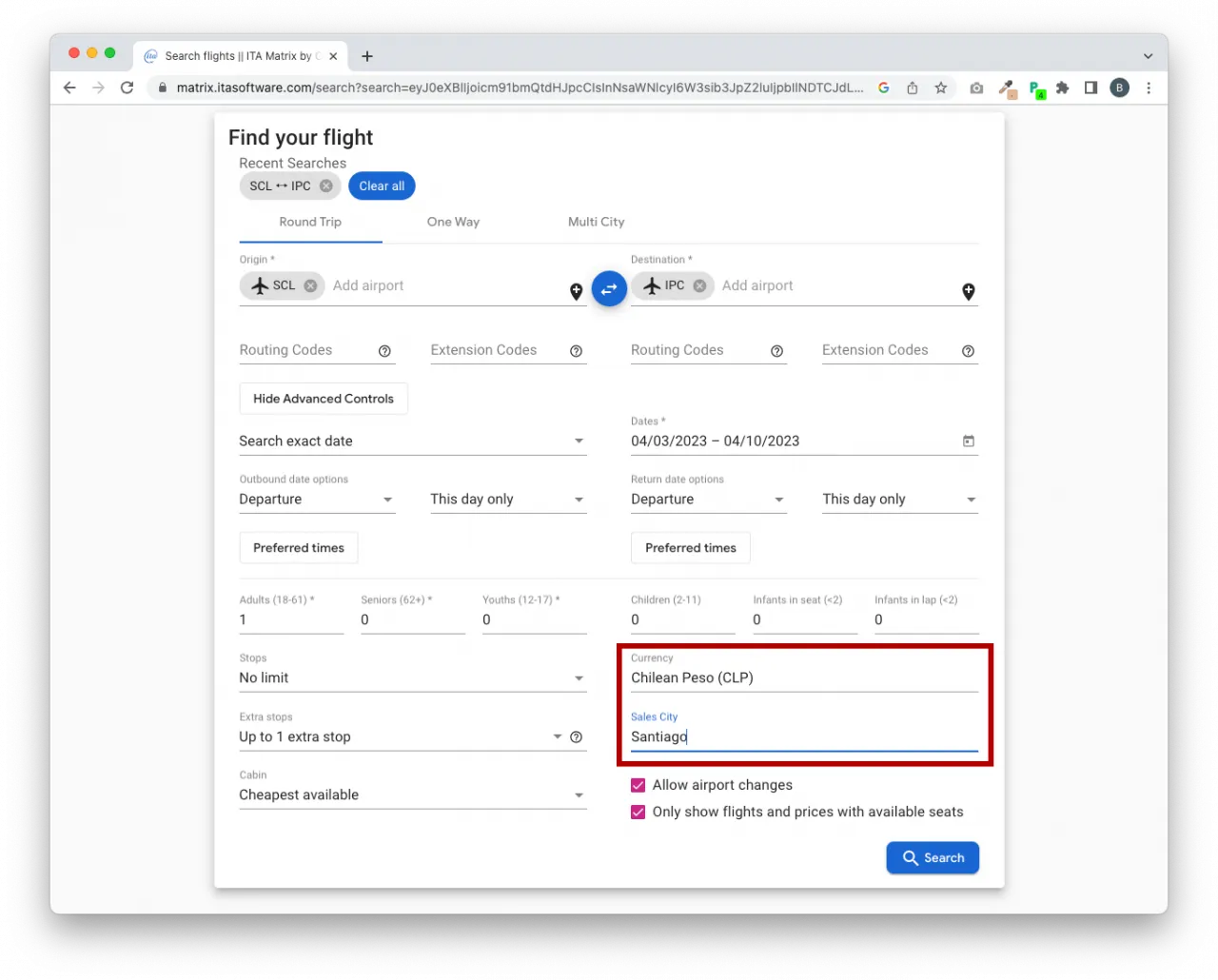Select the Round Trip tab

(x=310, y=223)
